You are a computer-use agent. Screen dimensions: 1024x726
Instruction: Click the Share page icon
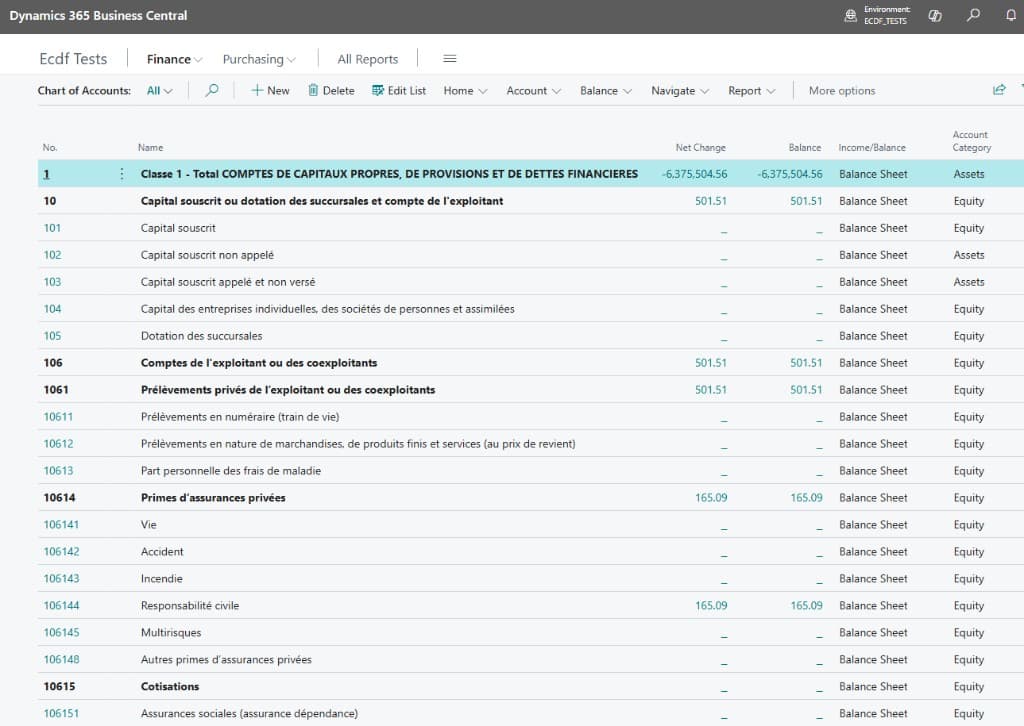(x=999, y=90)
